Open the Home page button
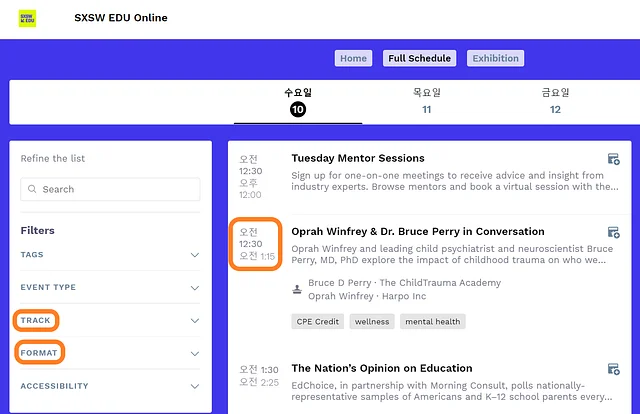The height and width of the screenshot is (414, 640). 353,58
